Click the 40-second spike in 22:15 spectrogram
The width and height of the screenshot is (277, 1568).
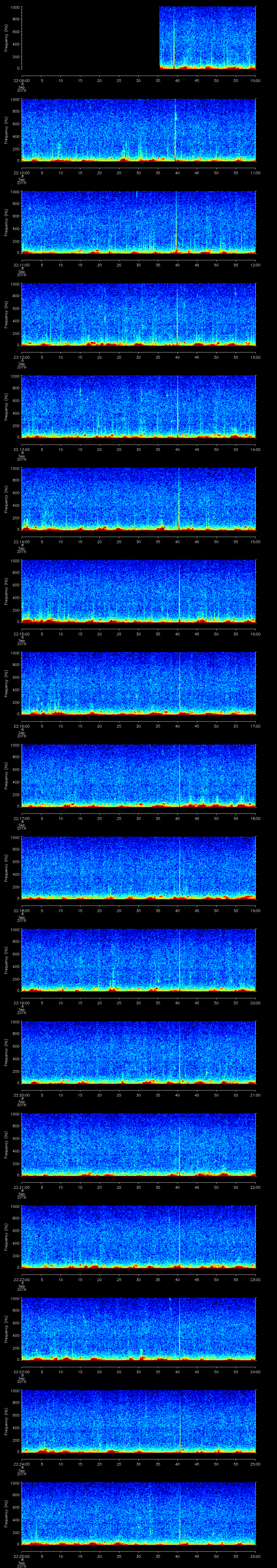tap(179, 590)
